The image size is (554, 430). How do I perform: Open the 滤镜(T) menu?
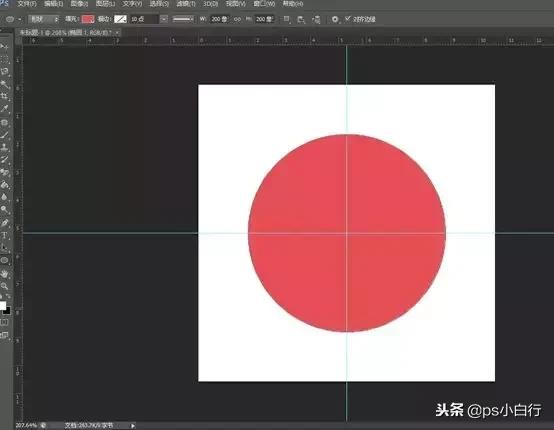click(x=186, y=4)
